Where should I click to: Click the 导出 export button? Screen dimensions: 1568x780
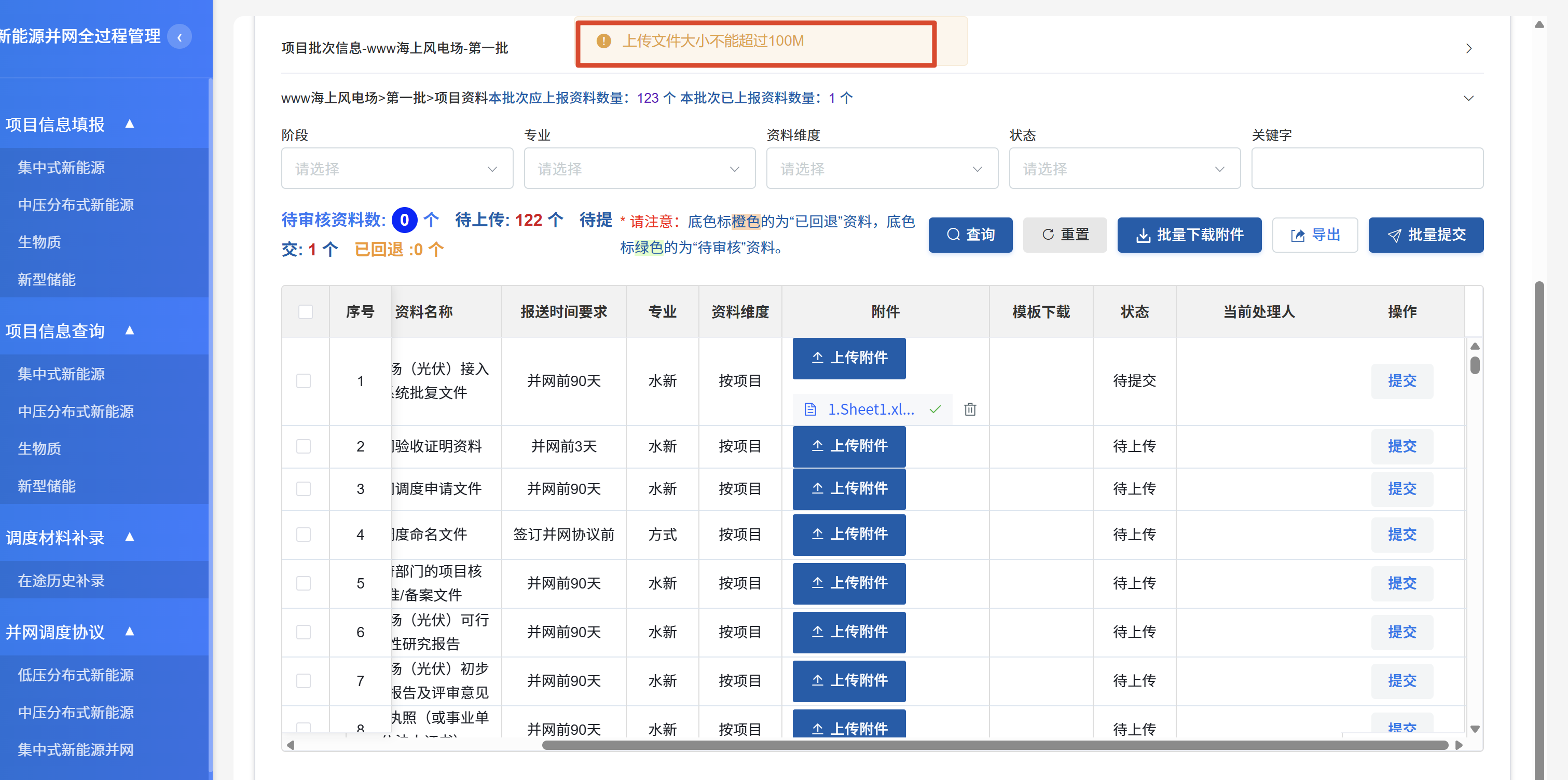tap(1314, 235)
